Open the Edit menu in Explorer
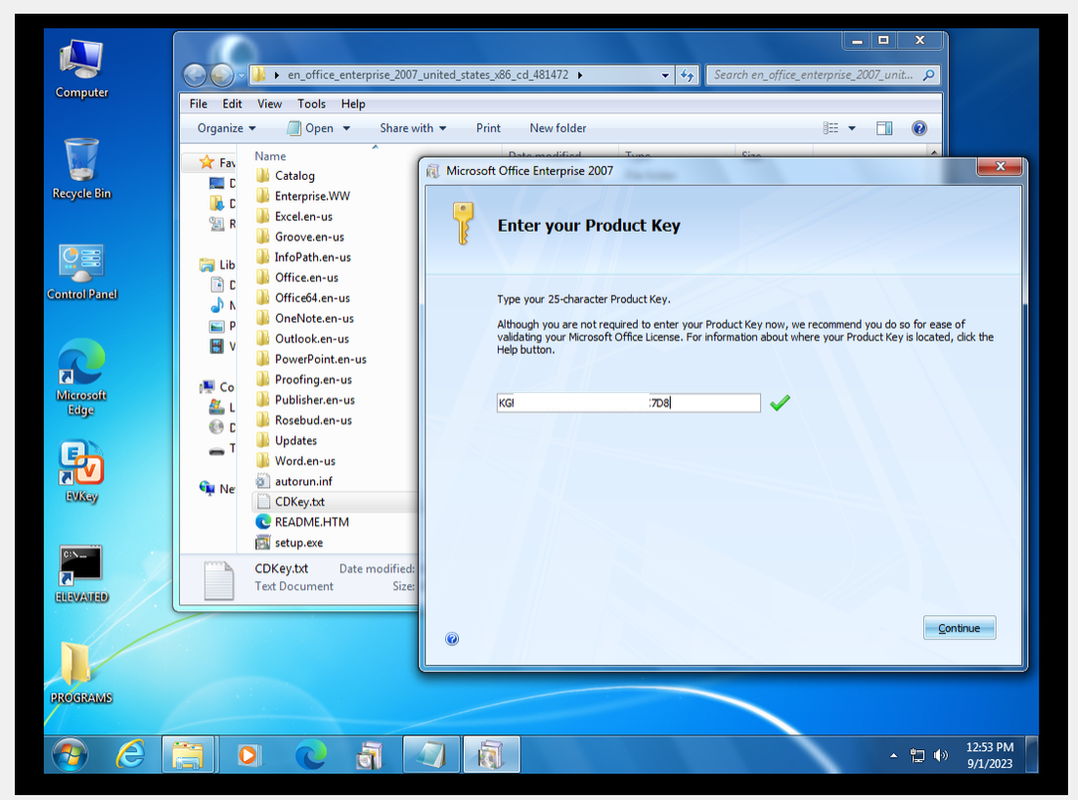The height and width of the screenshot is (800, 1078). pyautogui.click(x=232, y=104)
